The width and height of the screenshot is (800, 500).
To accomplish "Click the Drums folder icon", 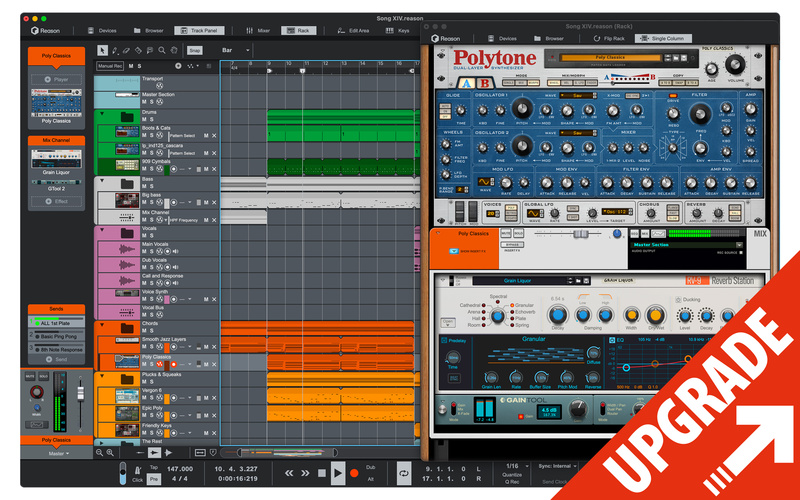I will tap(127, 116).
